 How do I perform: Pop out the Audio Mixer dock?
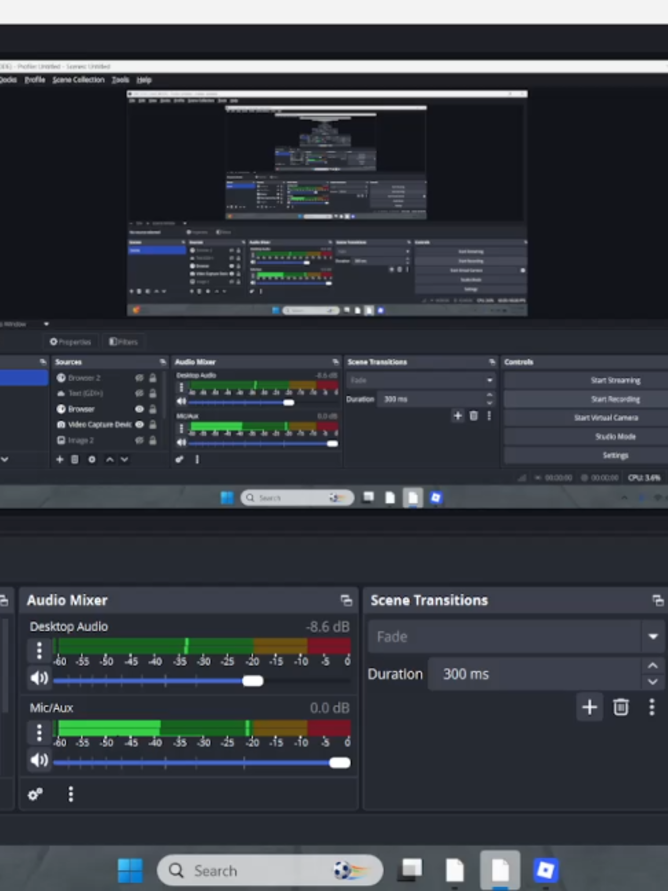point(346,600)
